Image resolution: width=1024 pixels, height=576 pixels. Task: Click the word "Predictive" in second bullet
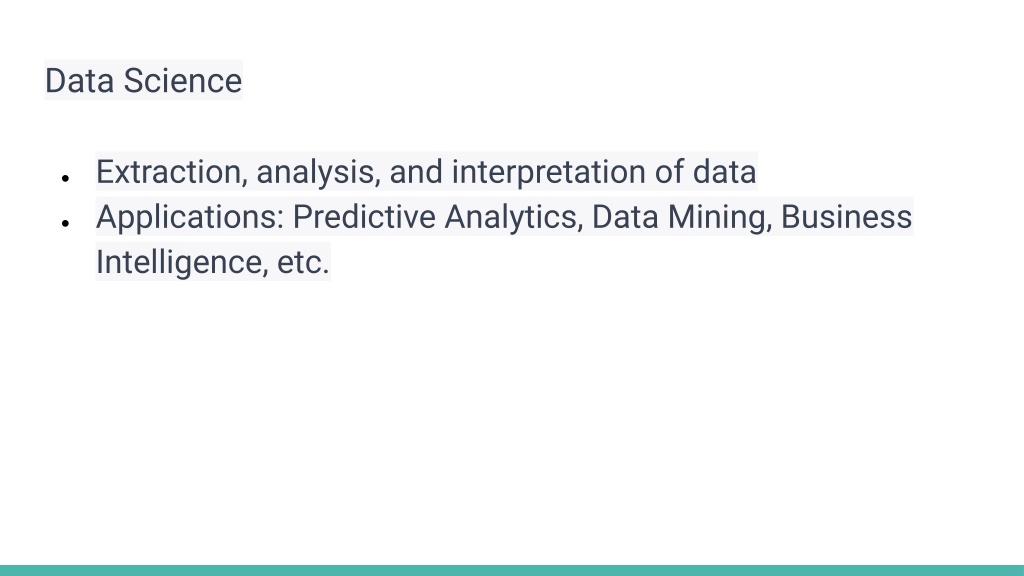click(x=364, y=217)
